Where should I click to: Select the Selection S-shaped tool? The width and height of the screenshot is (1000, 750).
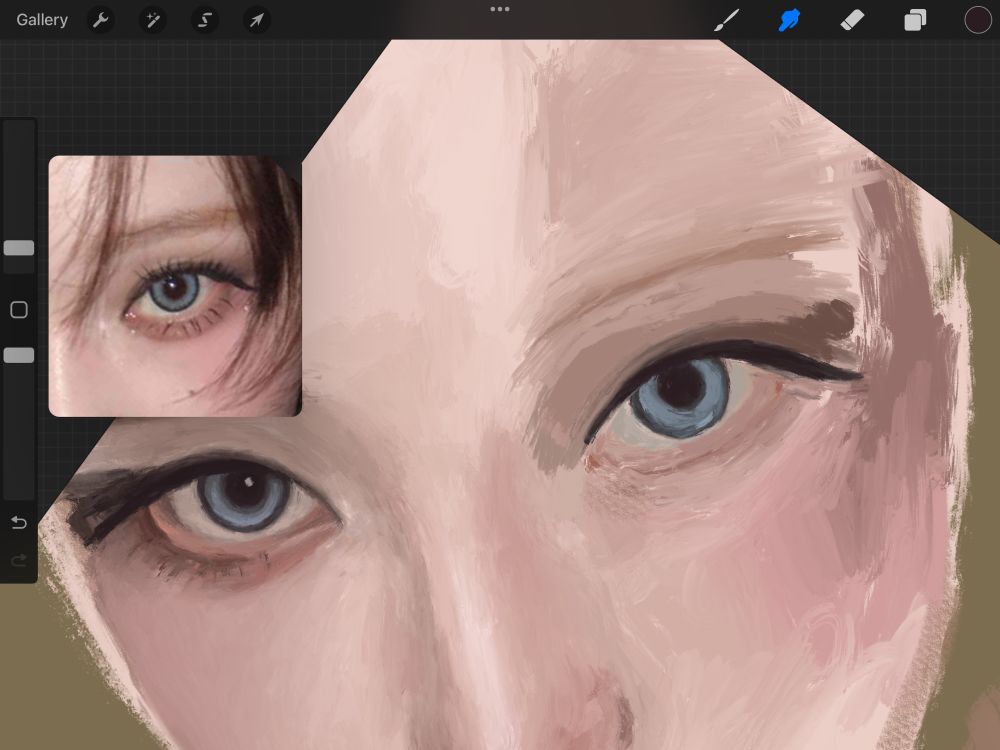pyautogui.click(x=205, y=20)
